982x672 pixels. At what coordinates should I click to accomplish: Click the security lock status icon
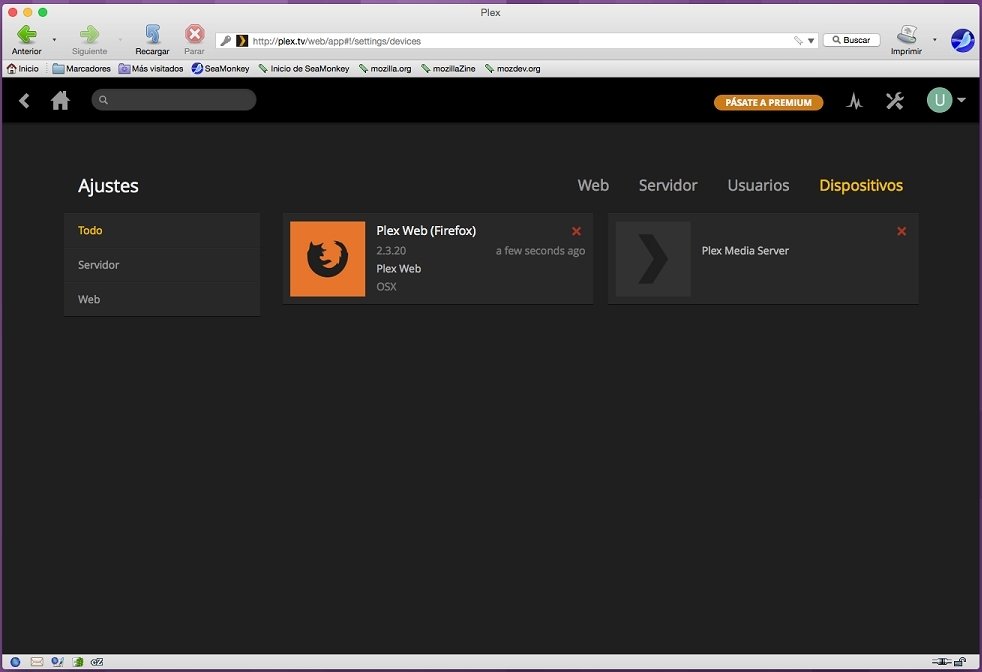(x=959, y=662)
